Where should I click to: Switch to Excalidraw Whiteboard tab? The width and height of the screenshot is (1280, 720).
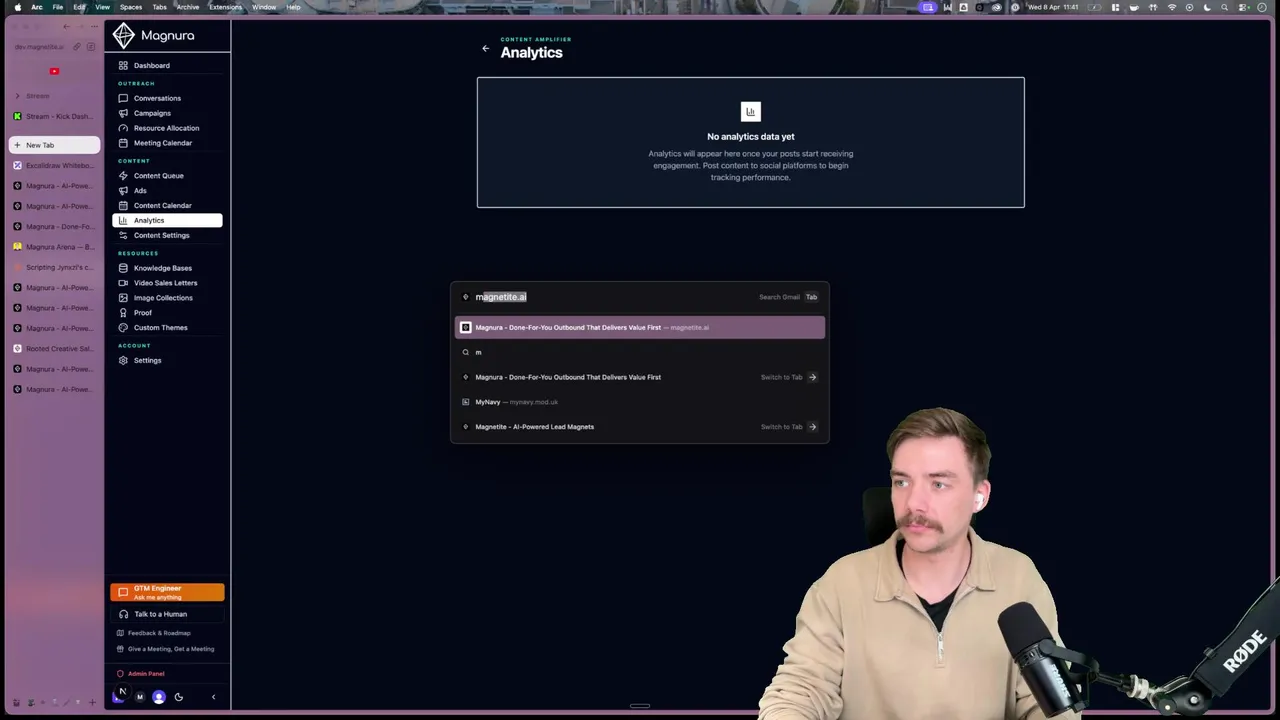(x=54, y=165)
